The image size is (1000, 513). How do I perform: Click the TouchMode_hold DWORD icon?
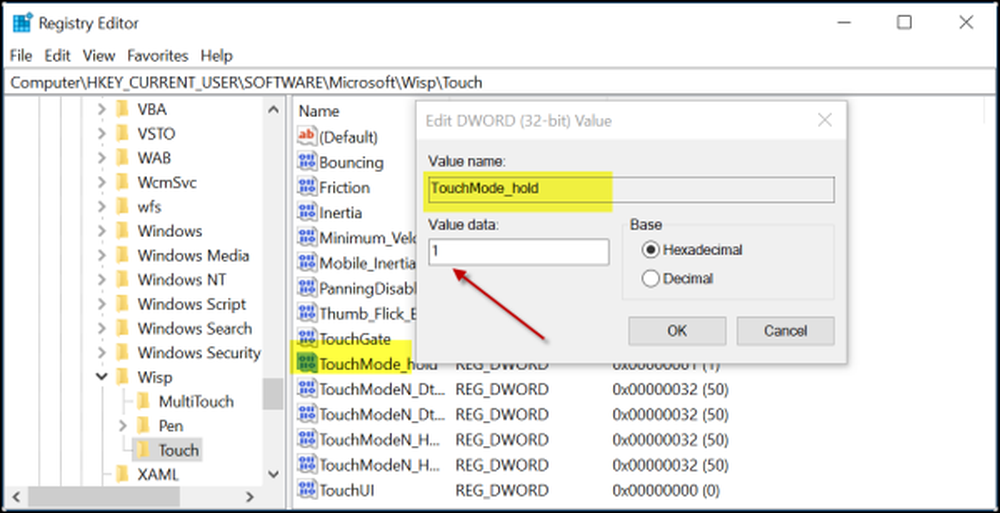click(307, 364)
